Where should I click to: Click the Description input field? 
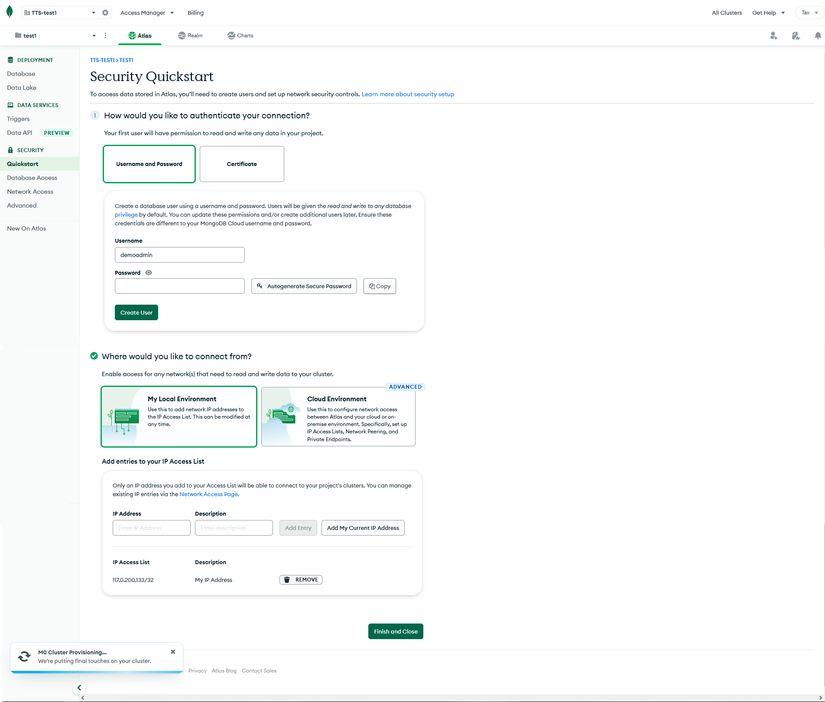coord(234,528)
